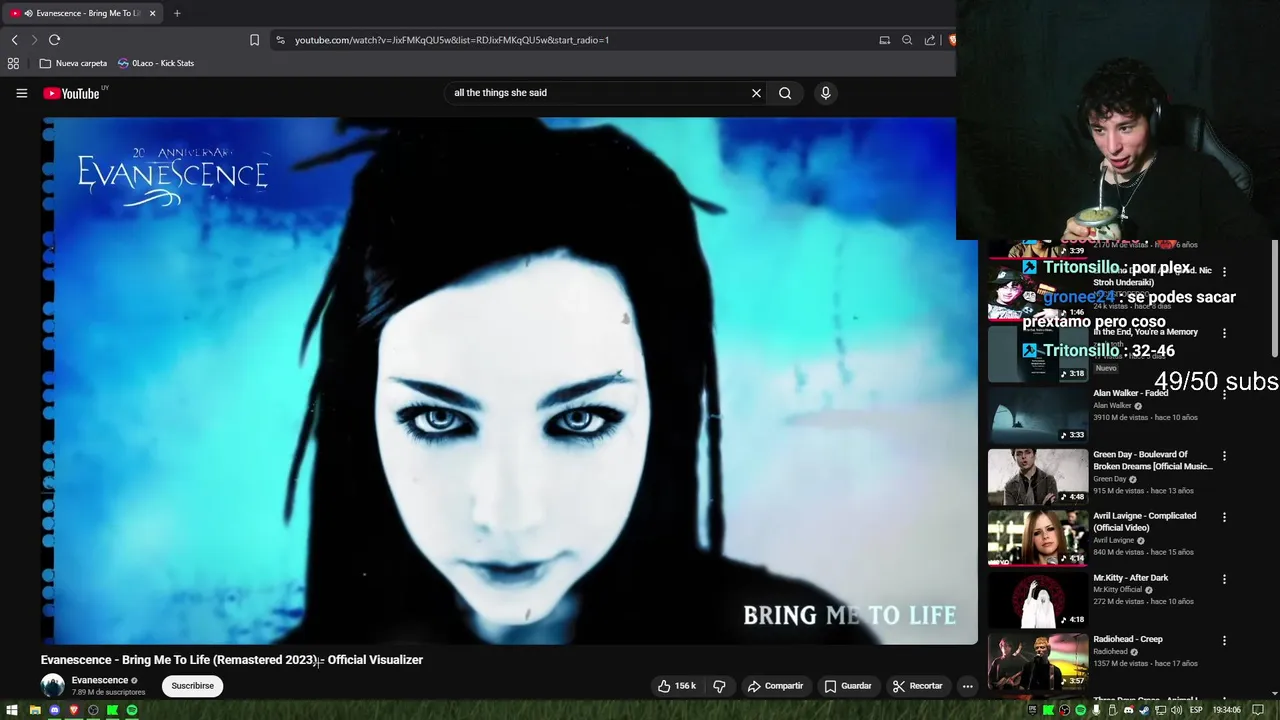Open the taskbar clock showing 19:34:06
This screenshot has width=1280, height=720.
pos(1227,710)
